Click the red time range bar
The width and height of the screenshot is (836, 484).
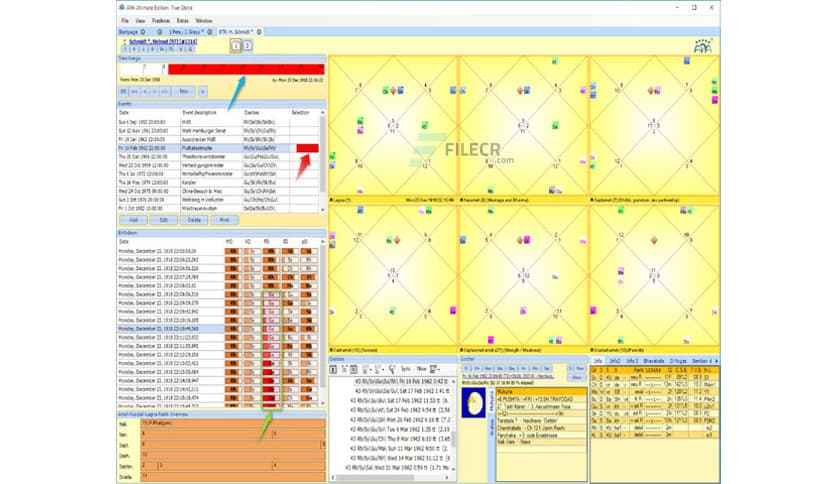tap(246, 69)
